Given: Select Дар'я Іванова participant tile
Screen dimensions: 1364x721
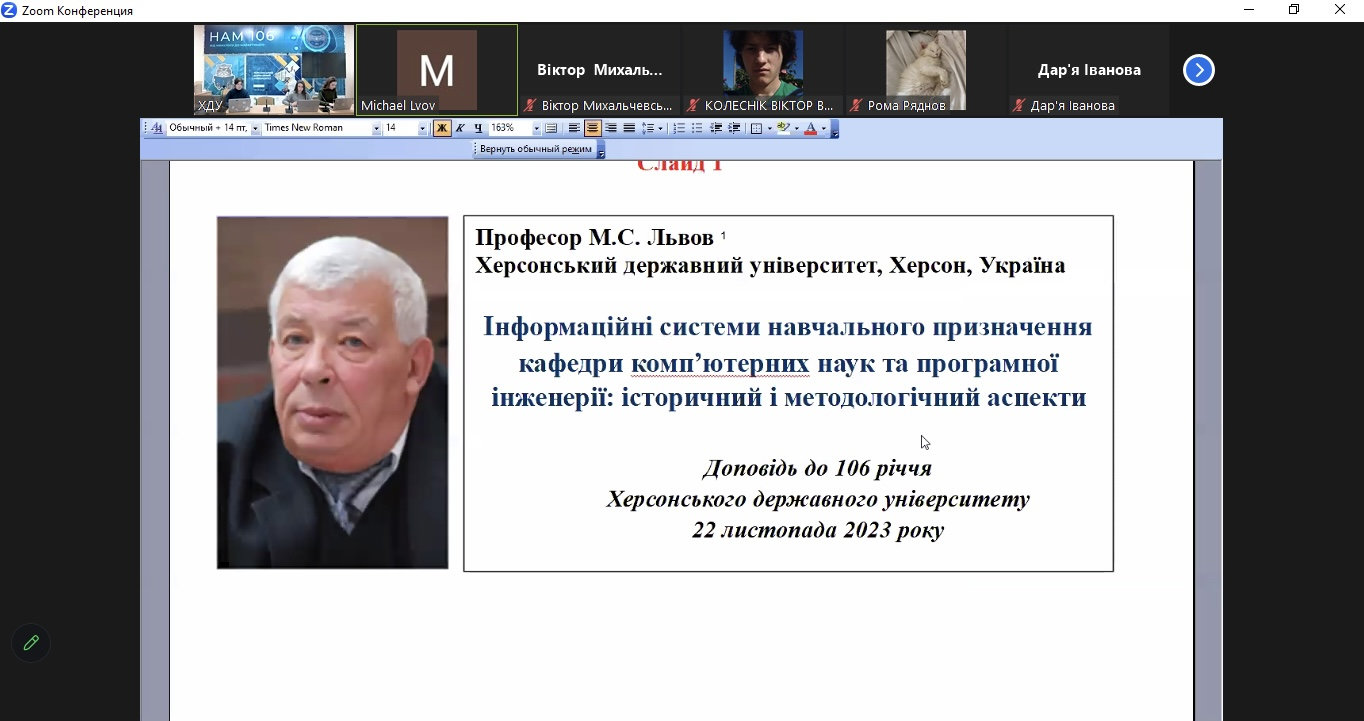Looking at the screenshot, I should 1089,70.
